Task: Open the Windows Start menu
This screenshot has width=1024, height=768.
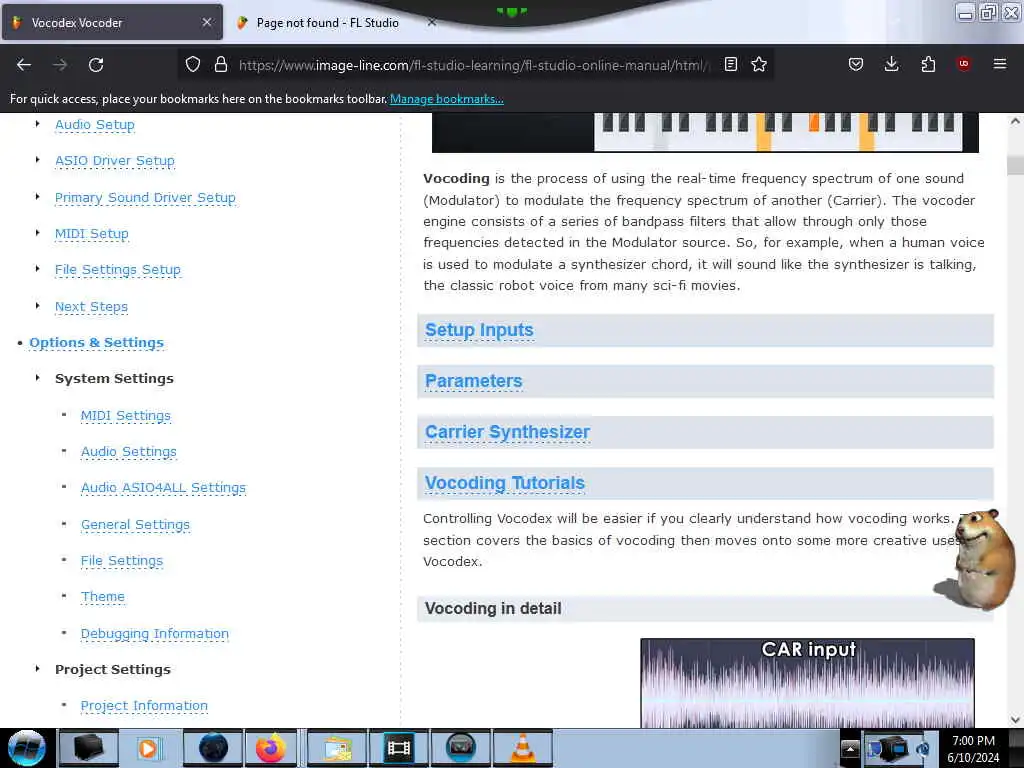Action: [27, 748]
